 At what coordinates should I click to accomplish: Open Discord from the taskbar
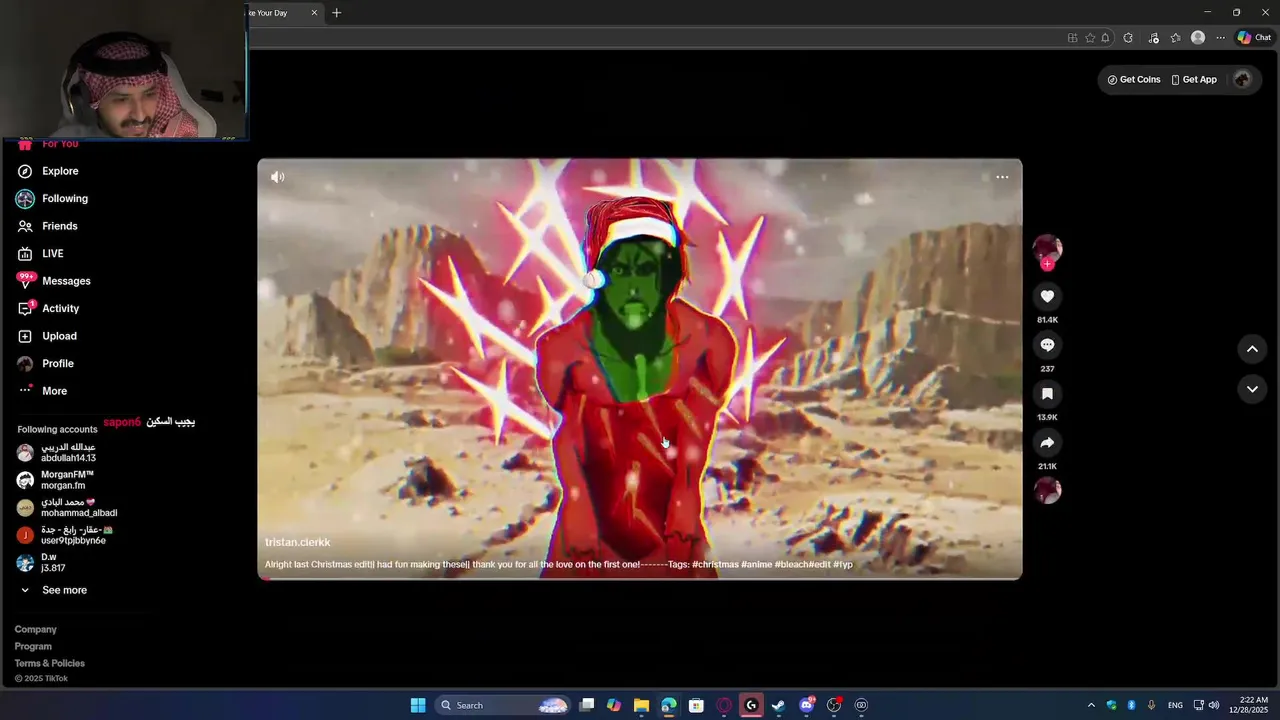pos(806,705)
